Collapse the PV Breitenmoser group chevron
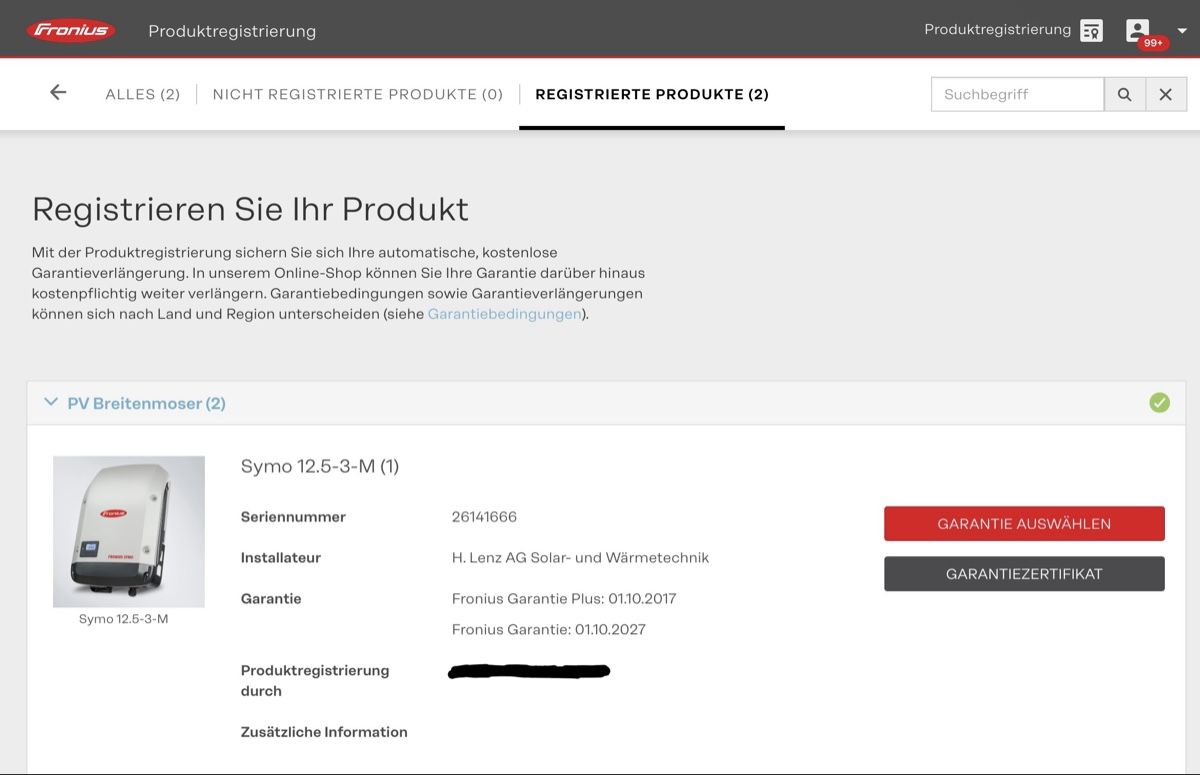Screen dimensions: 1200x775 (x=51, y=403)
